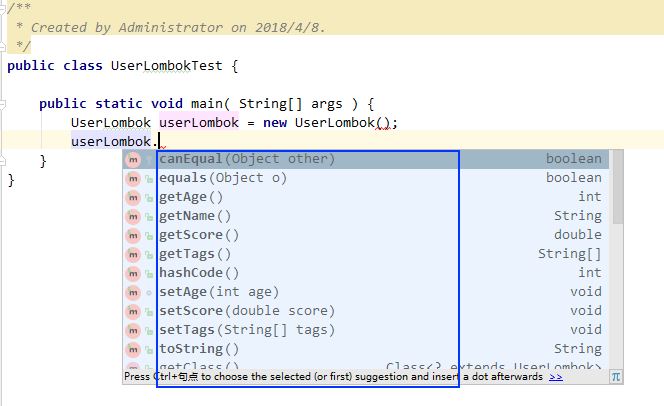Image resolution: width=664 pixels, height=406 pixels.
Task: Pick getAge() from completion list
Action: (x=366, y=197)
